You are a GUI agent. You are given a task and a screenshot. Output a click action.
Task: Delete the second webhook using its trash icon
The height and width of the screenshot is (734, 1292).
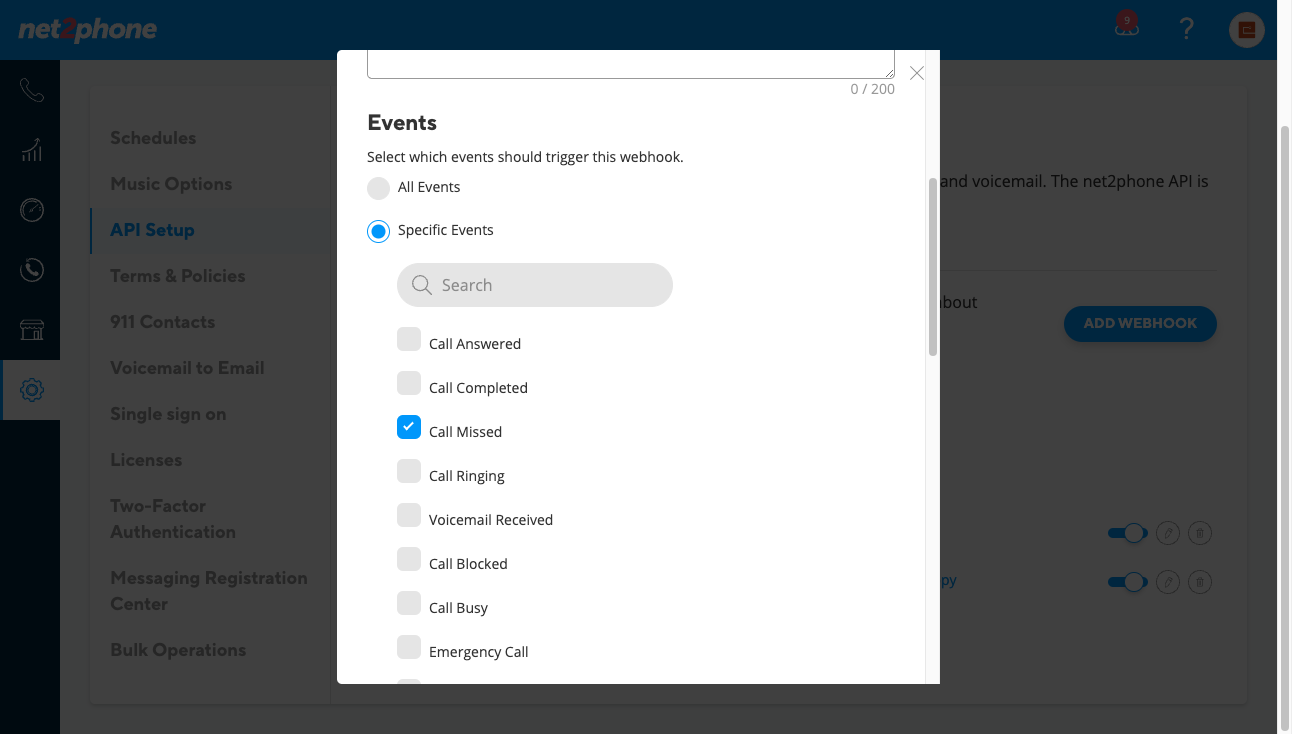pyautogui.click(x=1200, y=581)
